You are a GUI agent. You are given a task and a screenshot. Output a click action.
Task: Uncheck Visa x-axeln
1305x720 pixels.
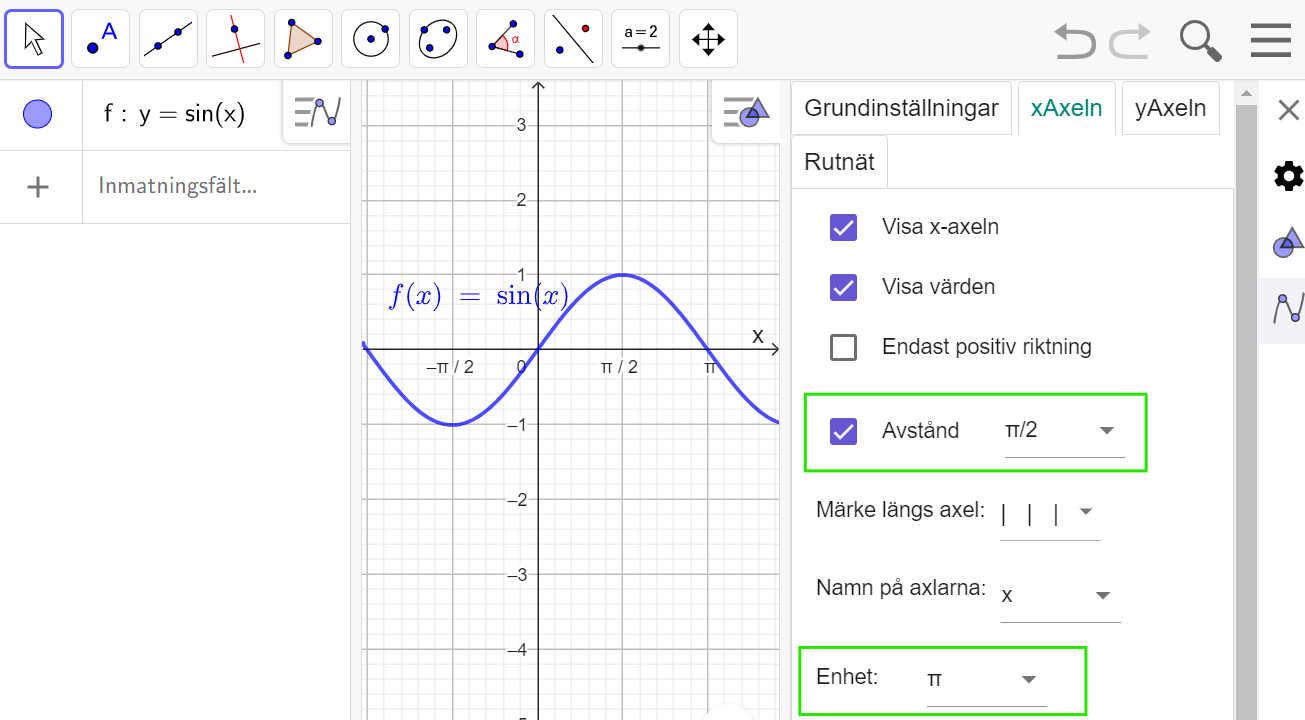click(x=843, y=227)
